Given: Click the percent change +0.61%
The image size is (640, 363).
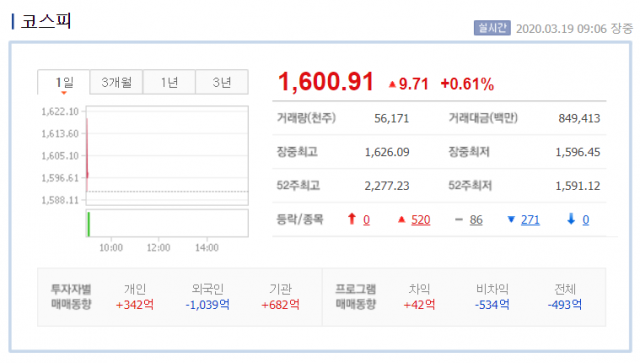Looking at the screenshot, I should pyautogui.click(x=467, y=84).
